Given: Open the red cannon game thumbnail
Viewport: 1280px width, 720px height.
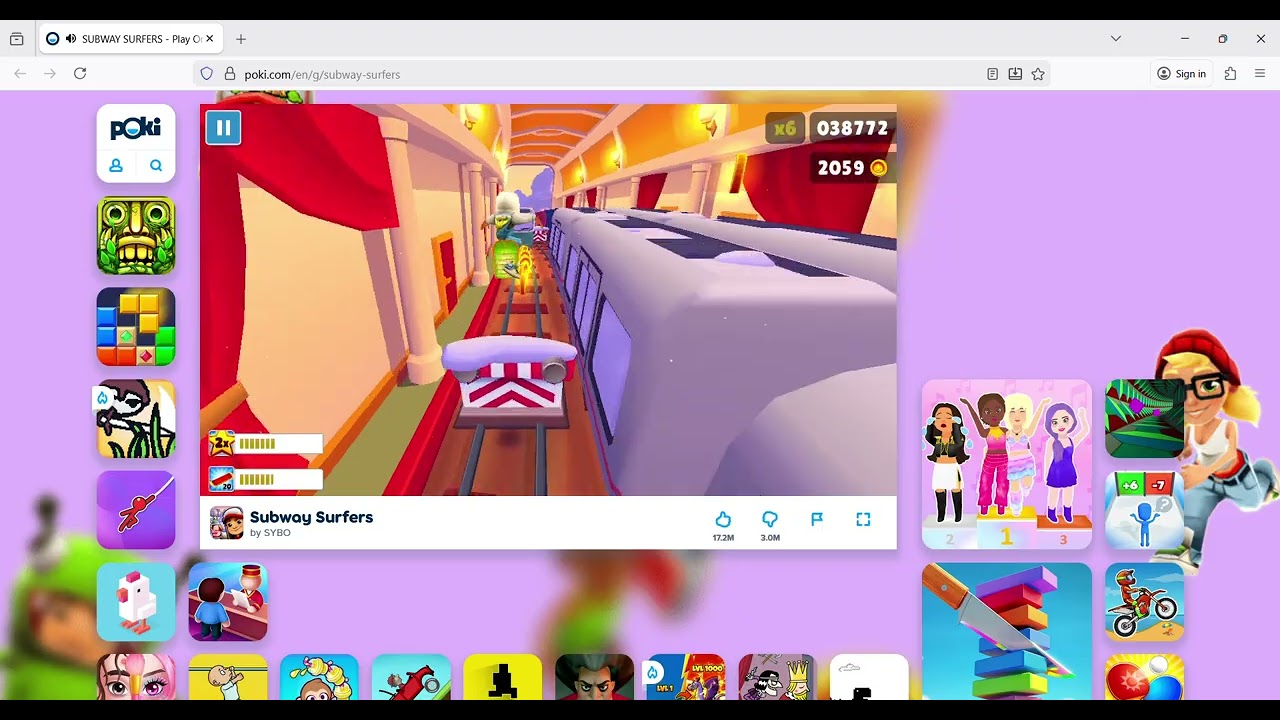Looking at the screenshot, I should click(411, 677).
